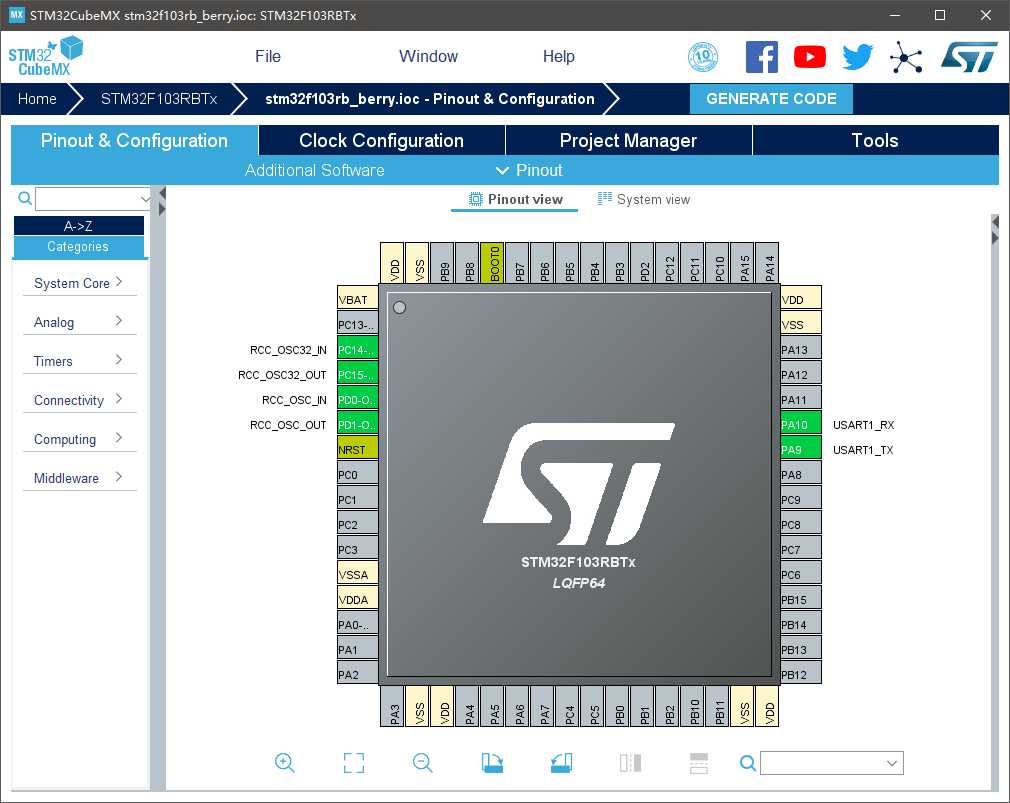Select the BOOT0 pin on the chip

click(x=493, y=263)
